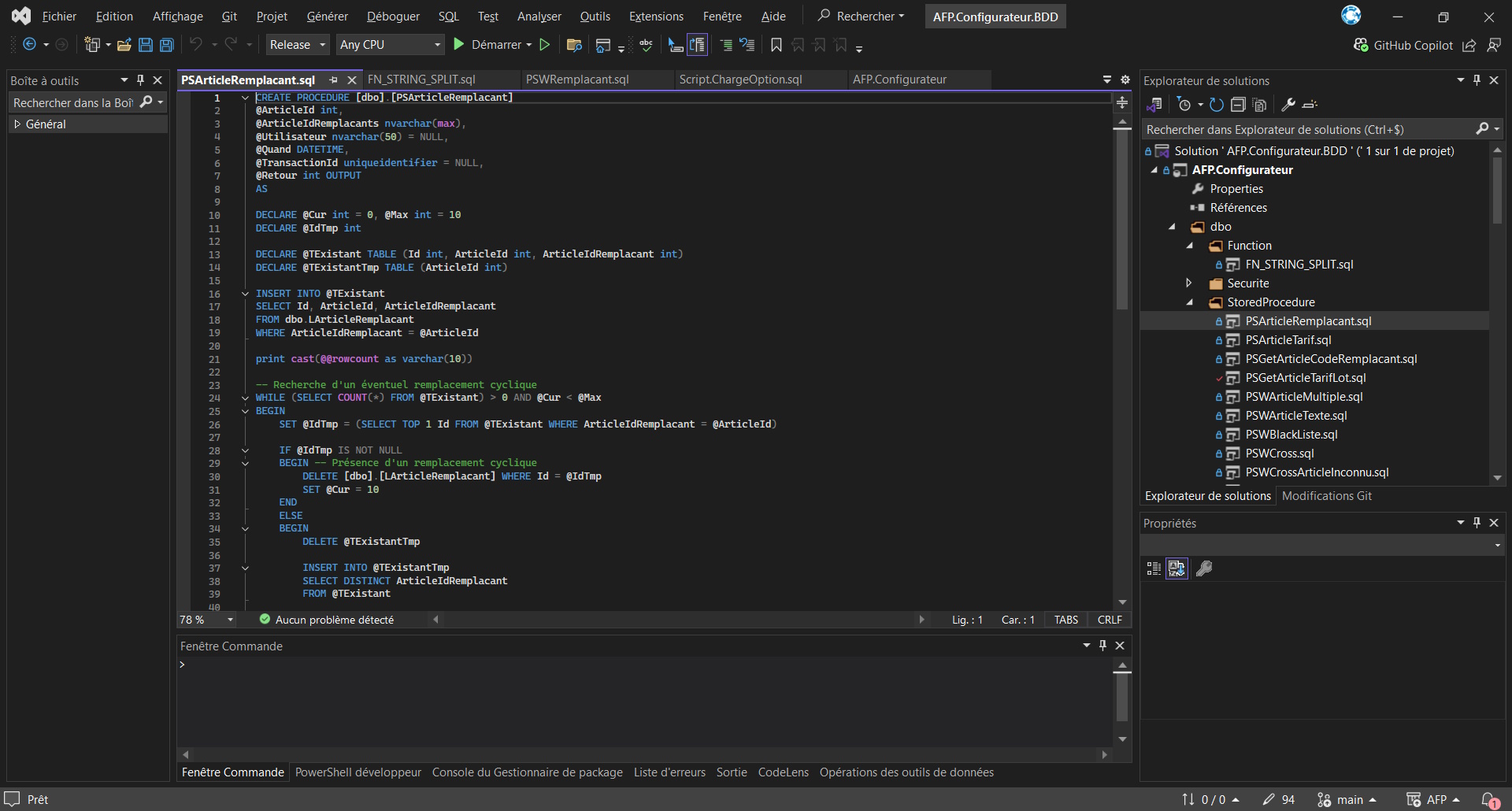This screenshot has height=811, width=1512.
Task: Click the Solution Explorer search field
Action: (1307, 130)
